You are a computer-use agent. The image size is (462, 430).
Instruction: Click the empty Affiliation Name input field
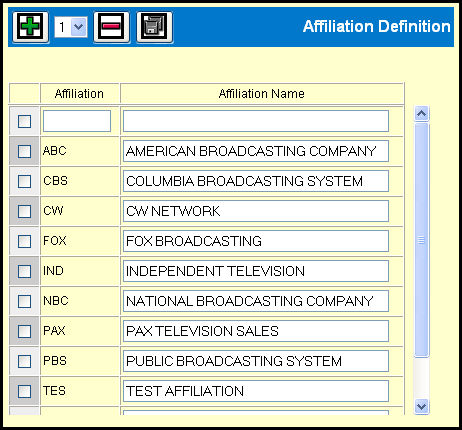(x=256, y=121)
